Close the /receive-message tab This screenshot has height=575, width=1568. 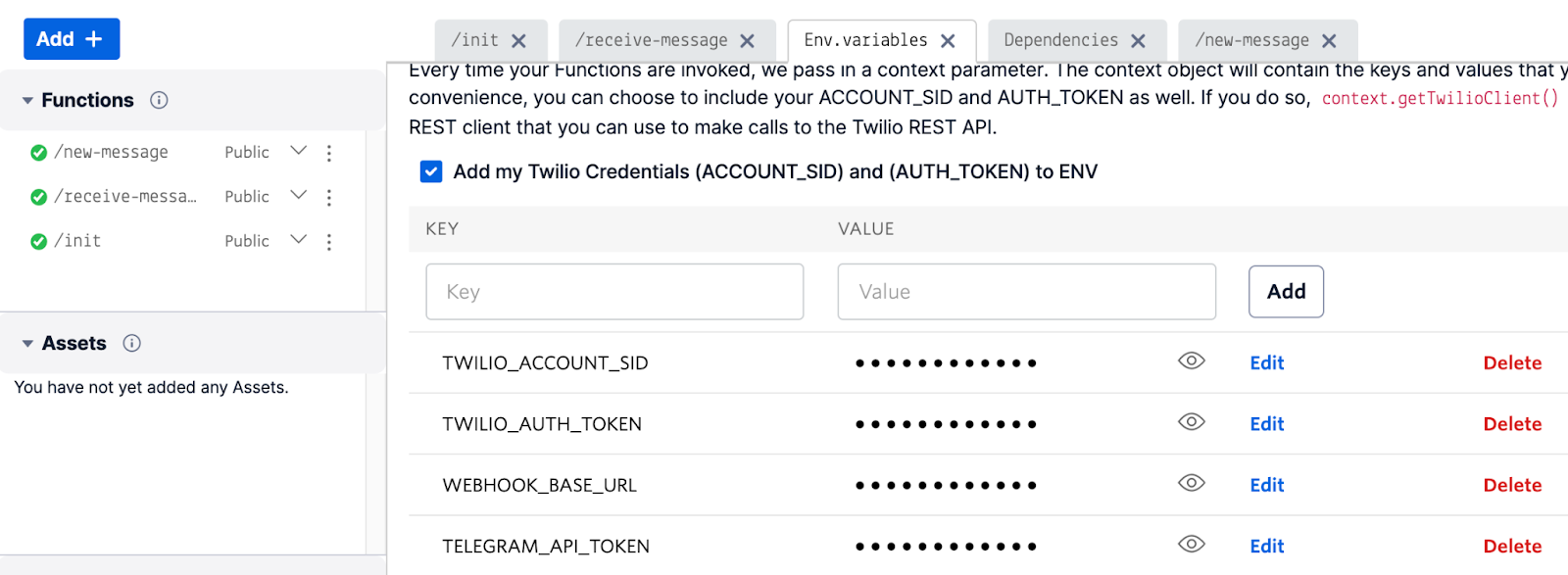click(x=747, y=41)
